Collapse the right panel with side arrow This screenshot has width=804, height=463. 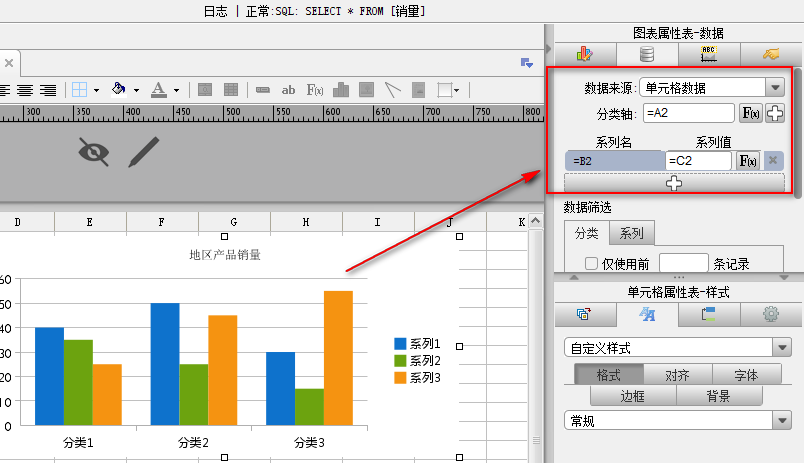[549, 49]
